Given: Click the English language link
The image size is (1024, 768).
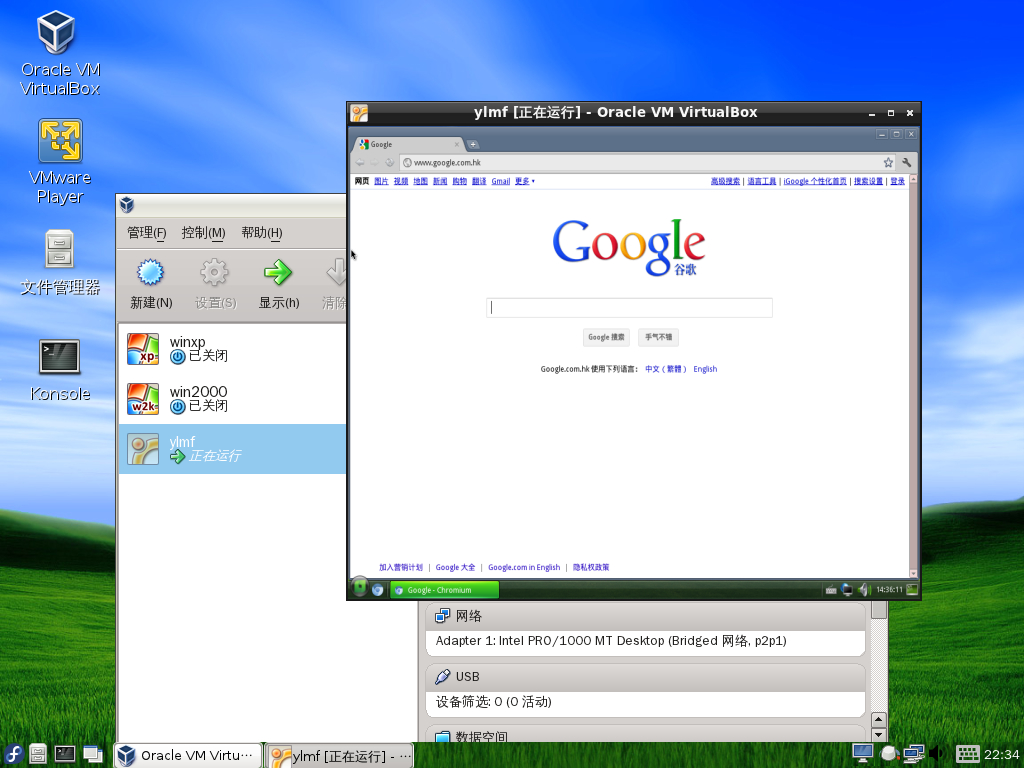Looking at the screenshot, I should 705,369.
